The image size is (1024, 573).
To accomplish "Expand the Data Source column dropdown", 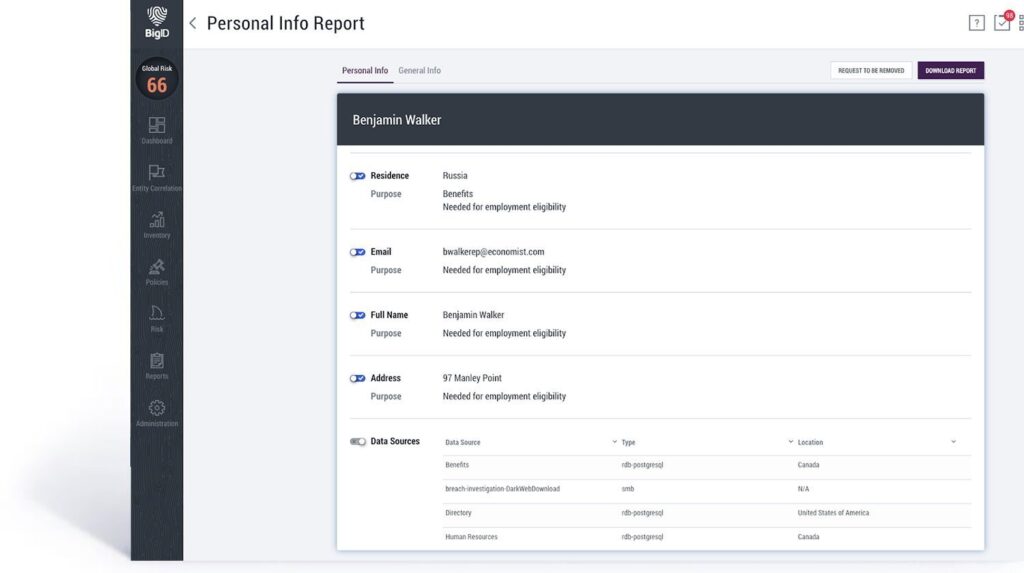I will 614,441.
